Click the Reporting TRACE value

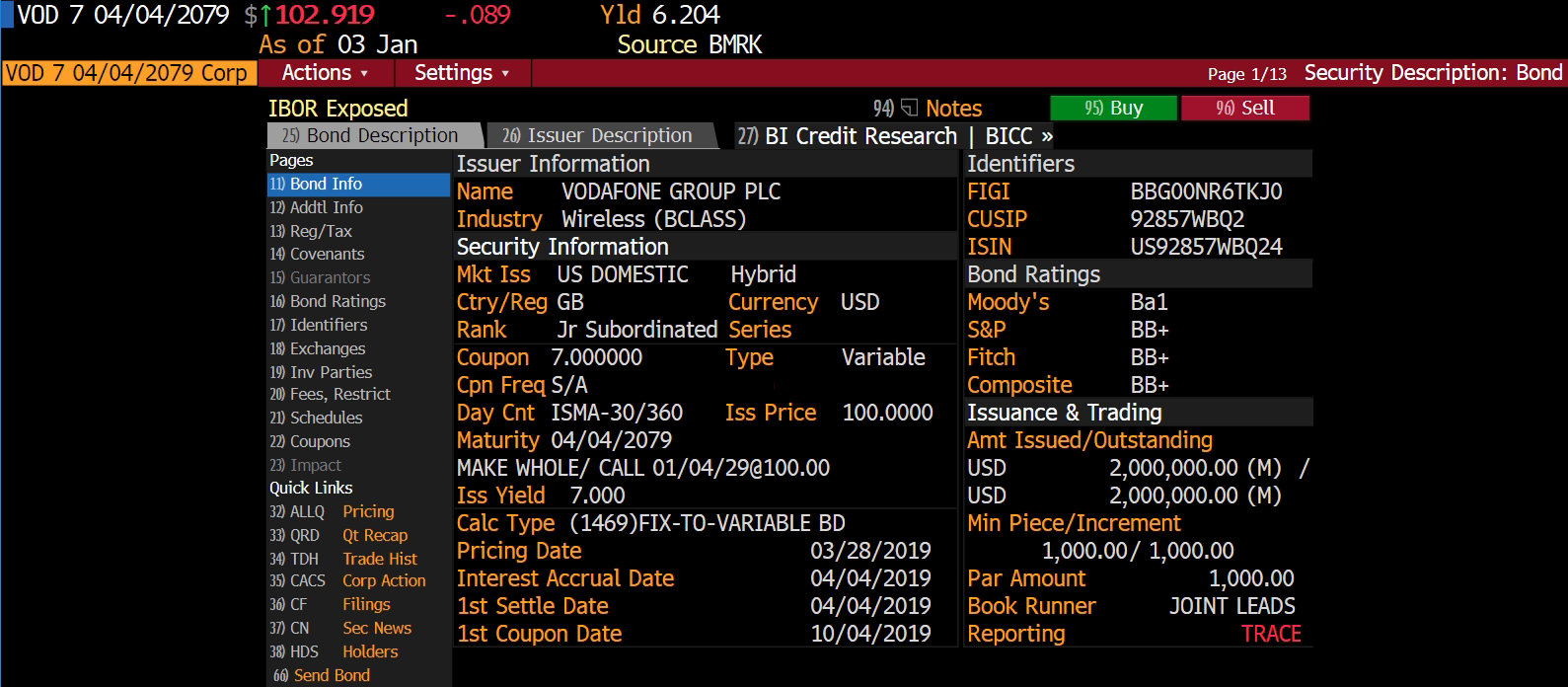tap(1271, 634)
